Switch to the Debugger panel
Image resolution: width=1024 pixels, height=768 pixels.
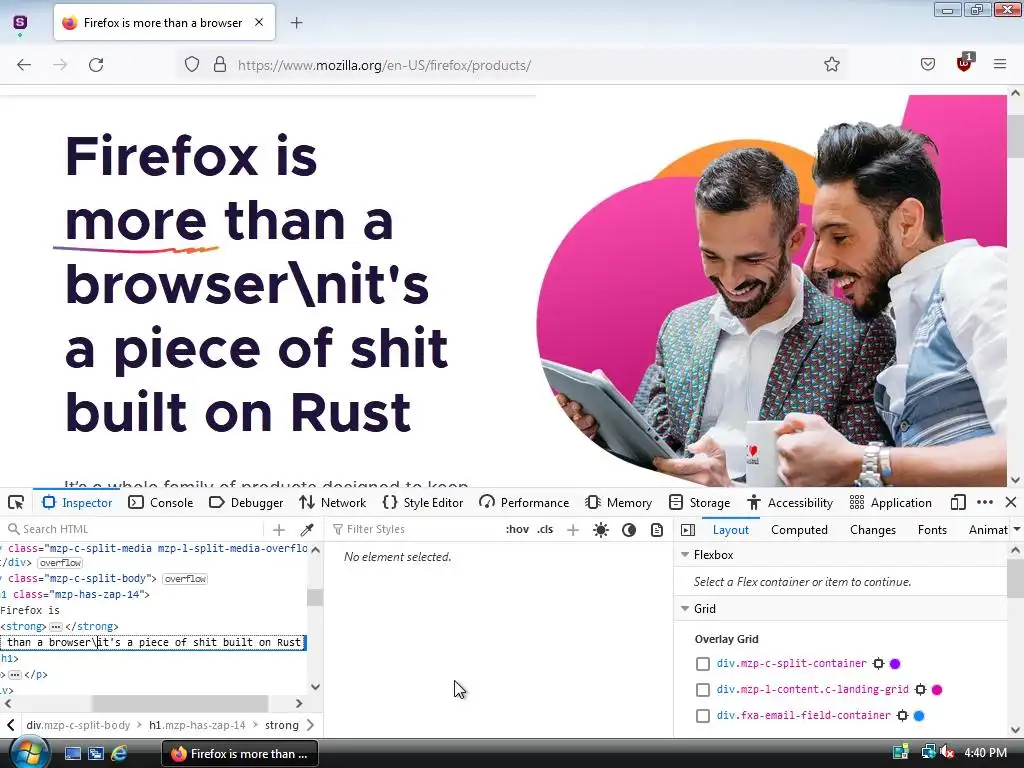click(246, 502)
